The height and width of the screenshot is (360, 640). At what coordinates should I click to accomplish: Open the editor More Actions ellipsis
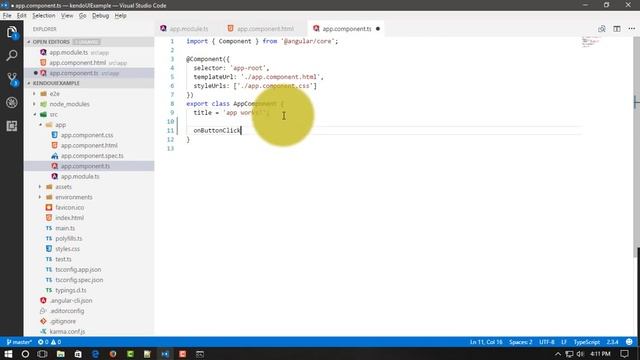click(632, 29)
